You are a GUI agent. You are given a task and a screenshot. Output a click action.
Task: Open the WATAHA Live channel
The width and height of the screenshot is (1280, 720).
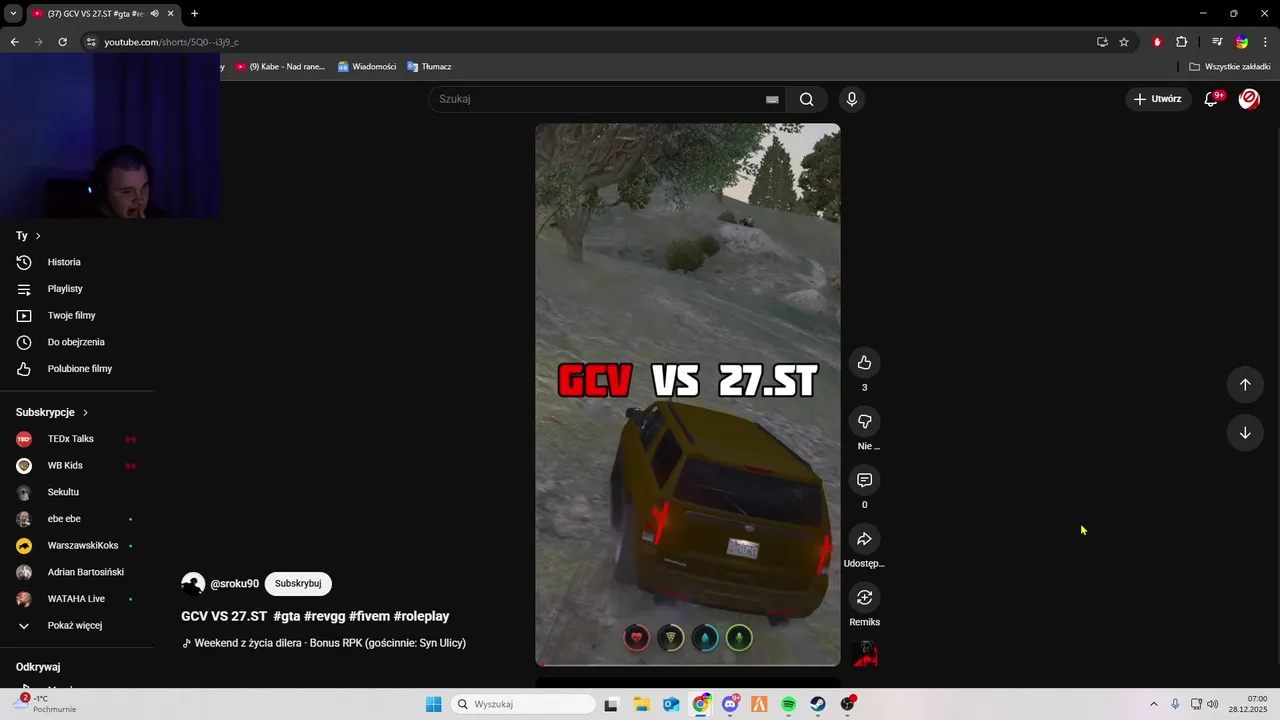pyautogui.click(x=77, y=599)
